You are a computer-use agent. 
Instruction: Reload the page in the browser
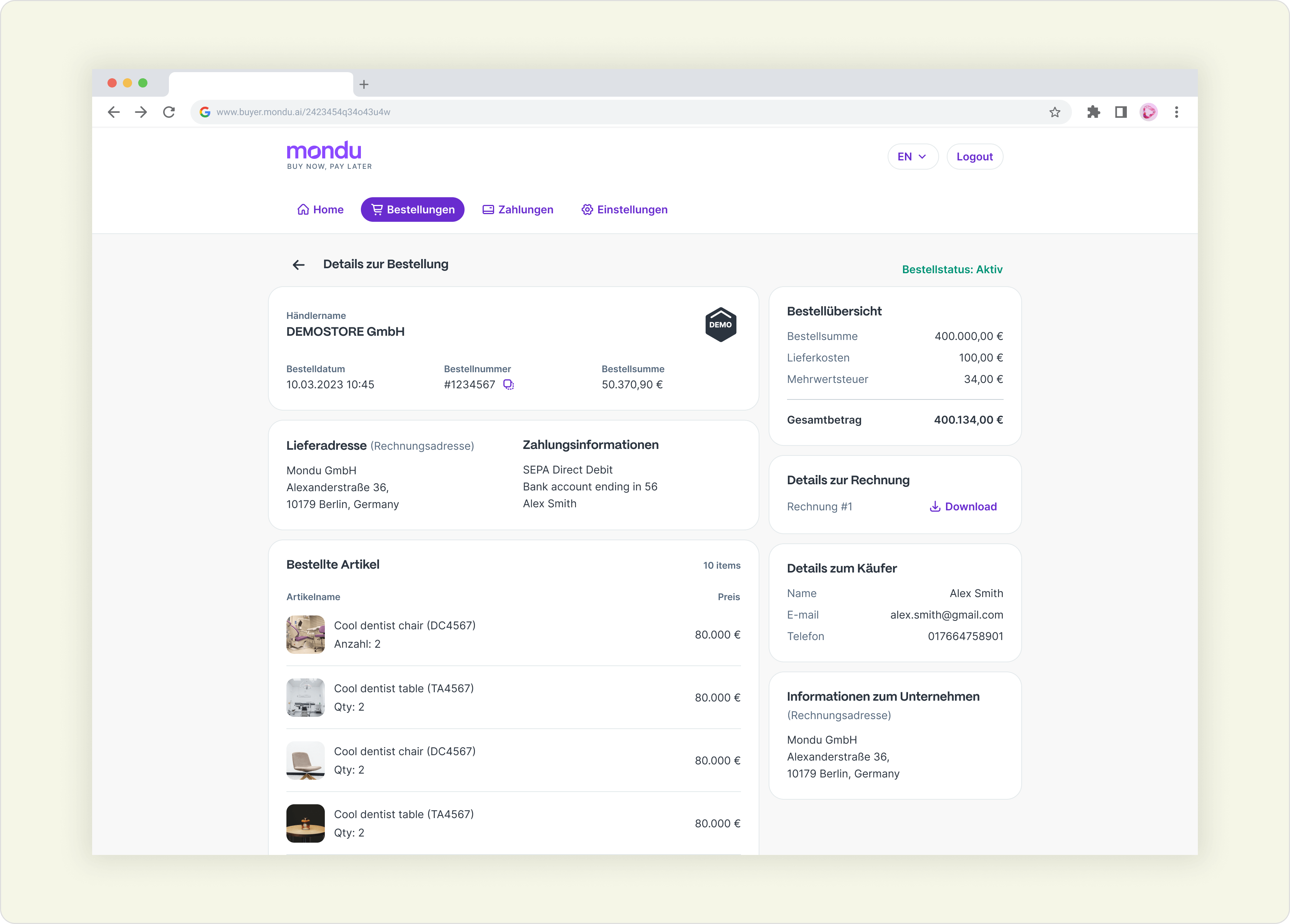click(169, 112)
